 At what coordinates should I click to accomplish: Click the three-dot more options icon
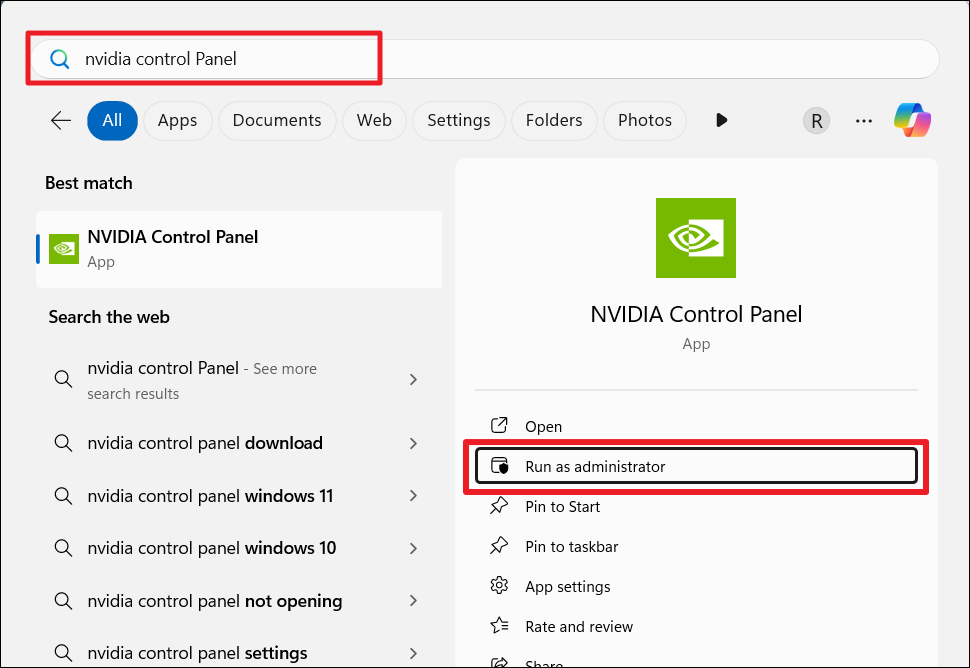[x=864, y=121]
